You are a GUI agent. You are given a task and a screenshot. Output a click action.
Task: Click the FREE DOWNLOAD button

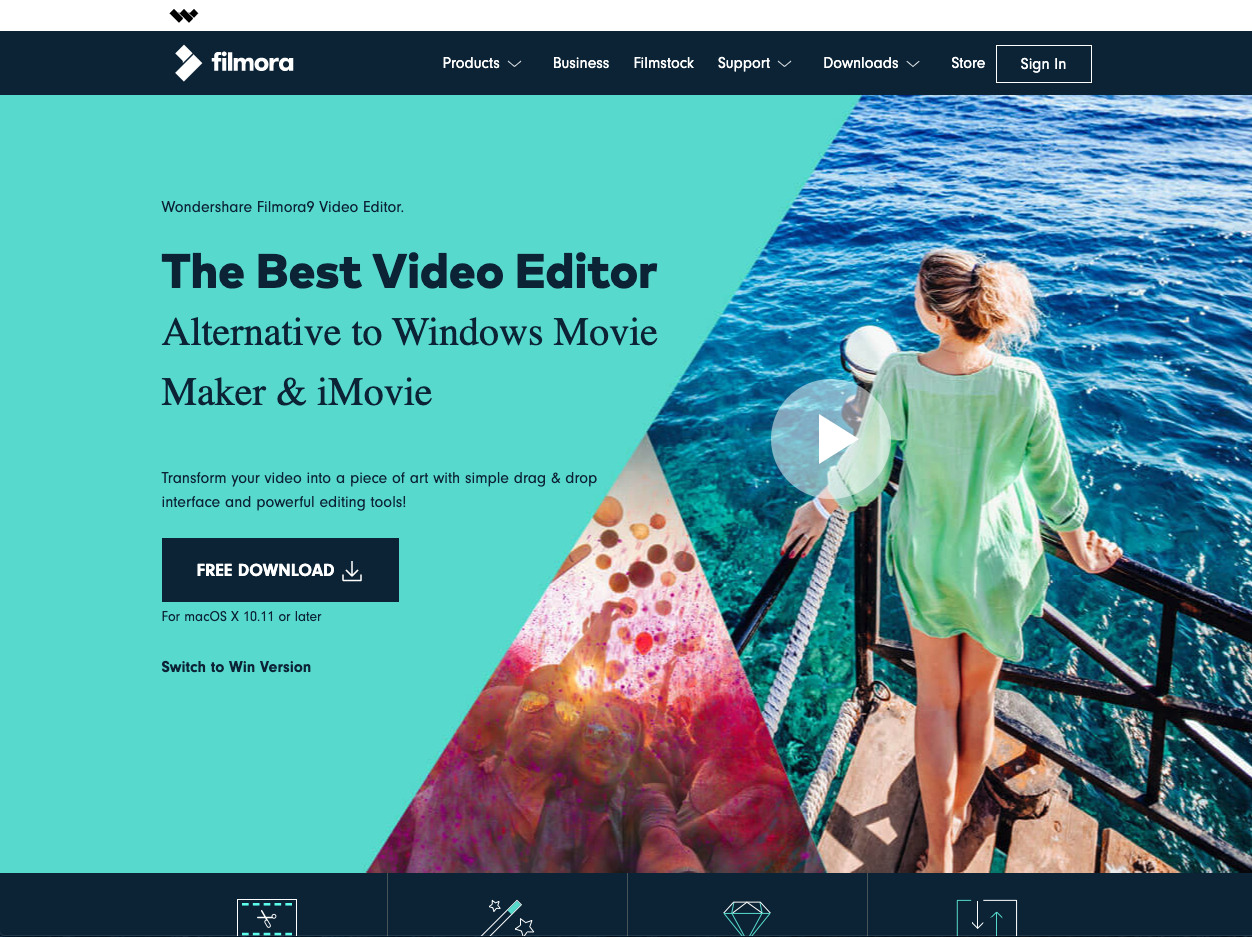pyautogui.click(x=280, y=570)
